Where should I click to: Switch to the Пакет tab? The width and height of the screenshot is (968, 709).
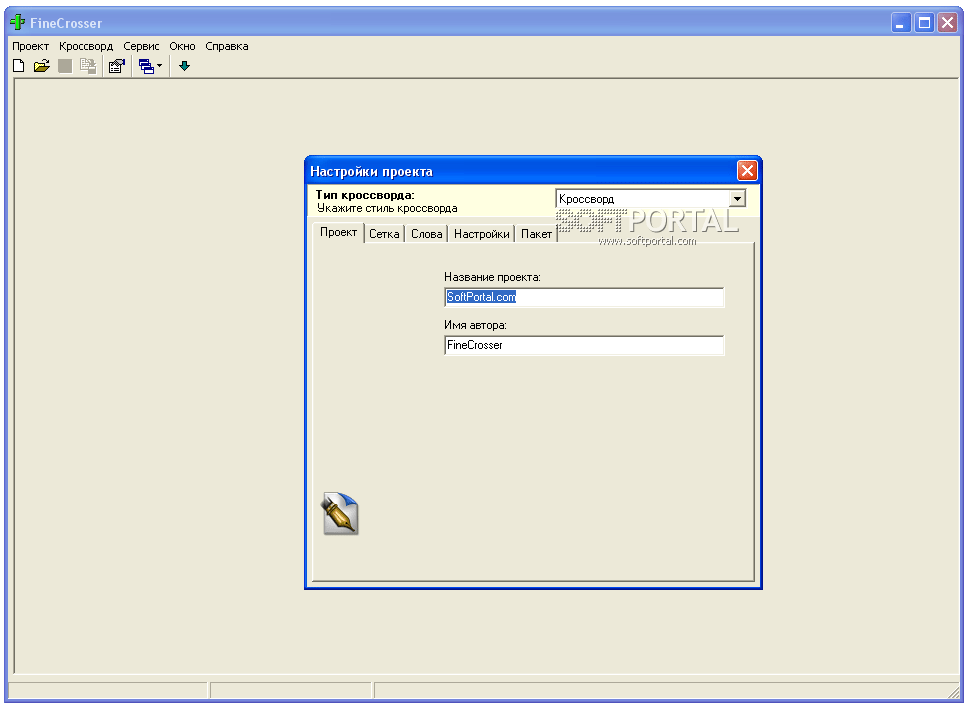(536, 234)
